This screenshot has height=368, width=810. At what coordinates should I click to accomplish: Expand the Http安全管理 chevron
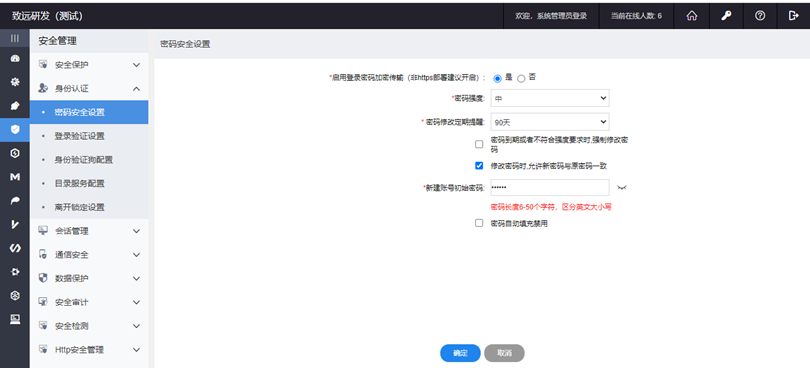pos(136,350)
